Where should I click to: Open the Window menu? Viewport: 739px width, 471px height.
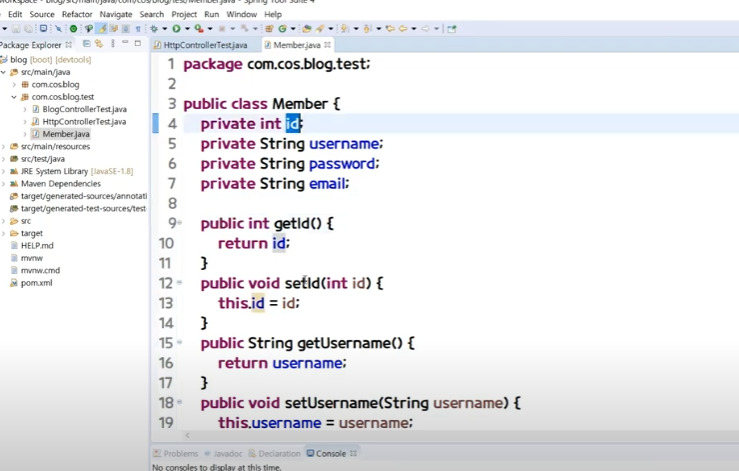pyautogui.click(x=241, y=14)
